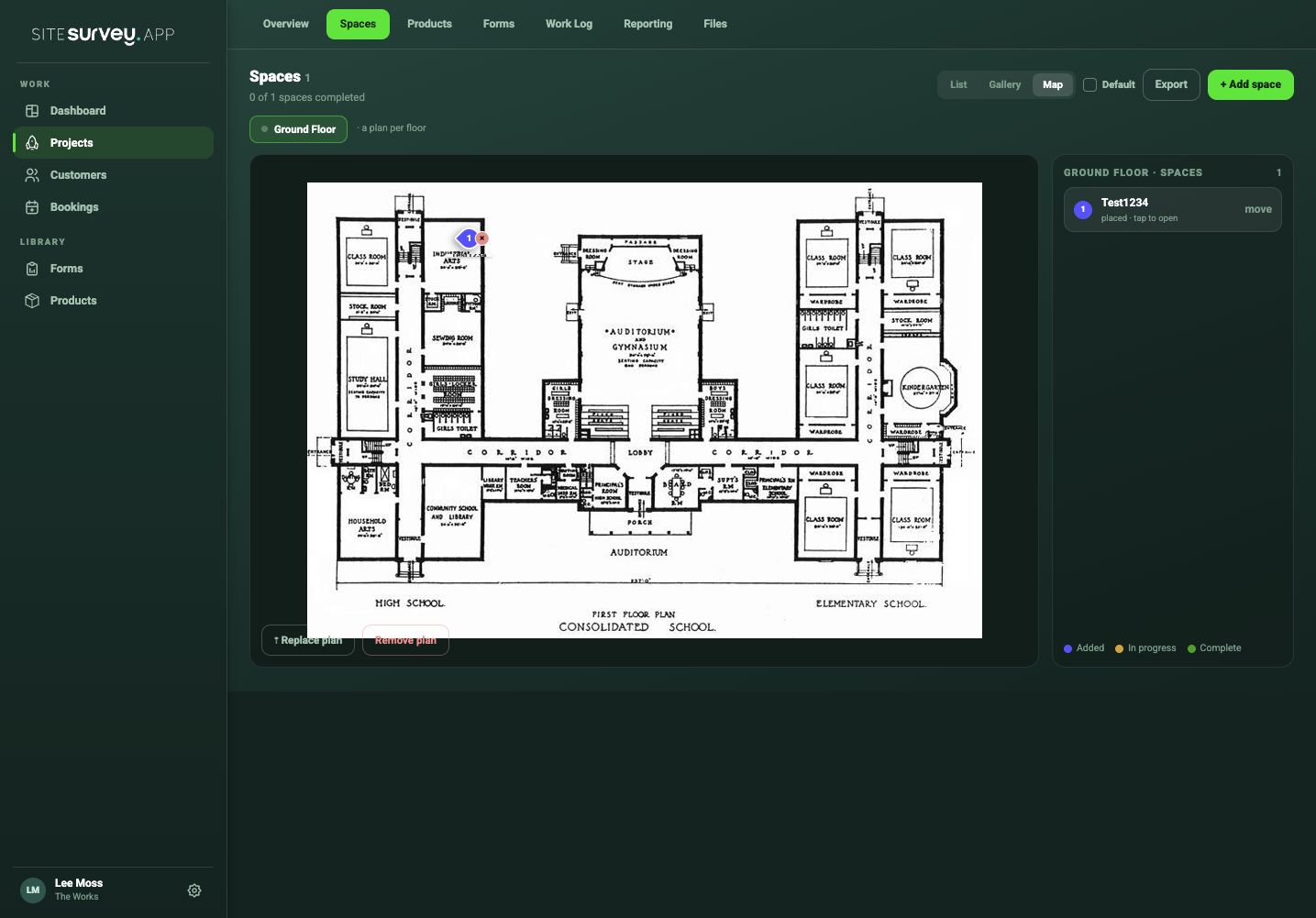Select the Map view toggle
The height and width of the screenshot is (918, 1316).
click(1053, 84)
